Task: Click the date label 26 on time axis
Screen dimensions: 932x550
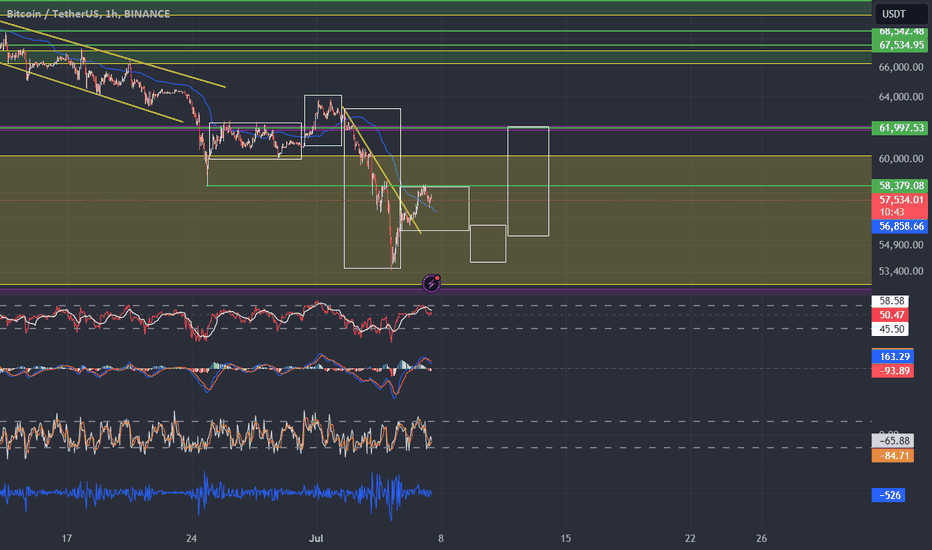Action: coord(761,539)
